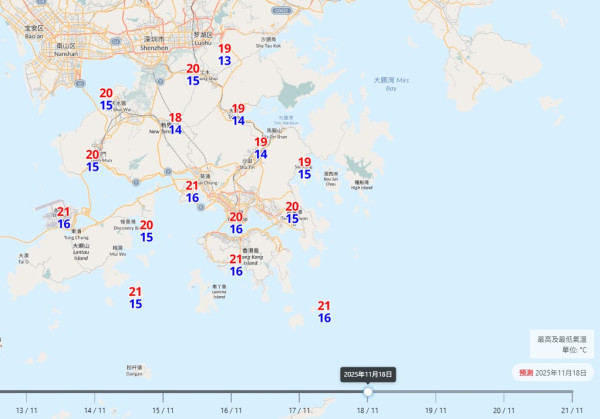Click the Nanshan district label
600x419 pixels.
click(66, 50)
